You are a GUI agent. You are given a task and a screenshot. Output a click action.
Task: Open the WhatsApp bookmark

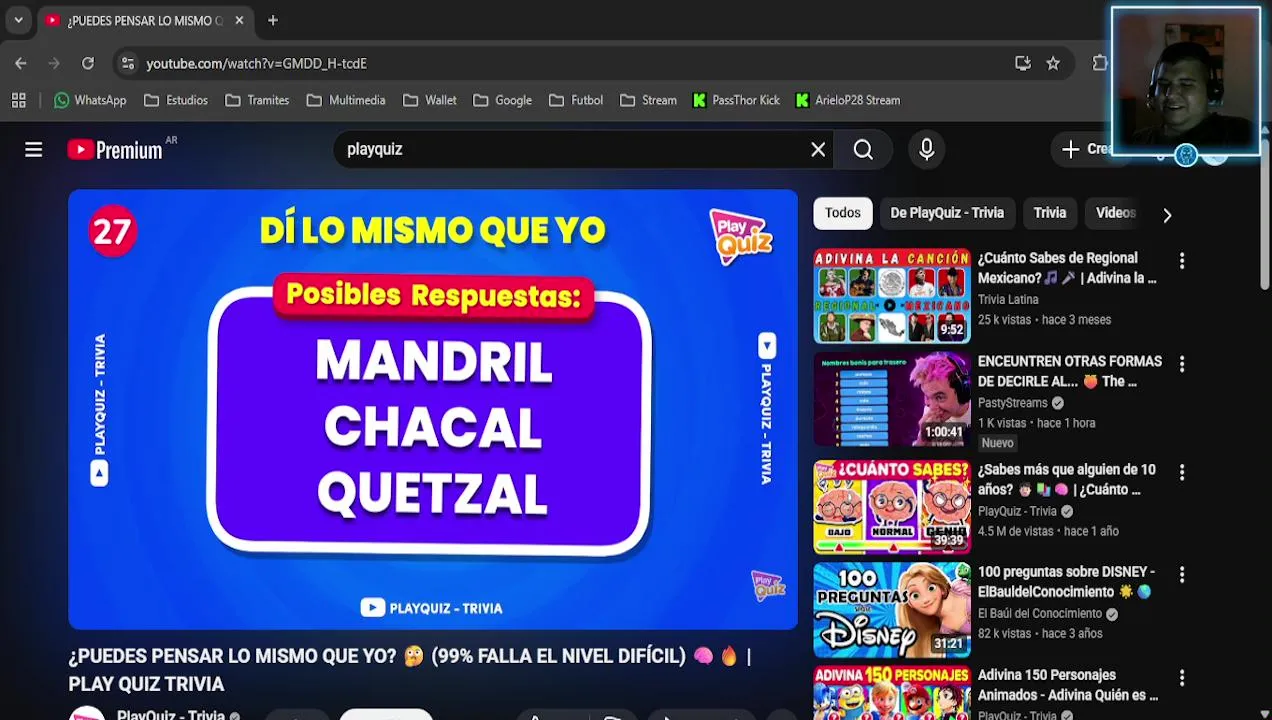[90, 100]
